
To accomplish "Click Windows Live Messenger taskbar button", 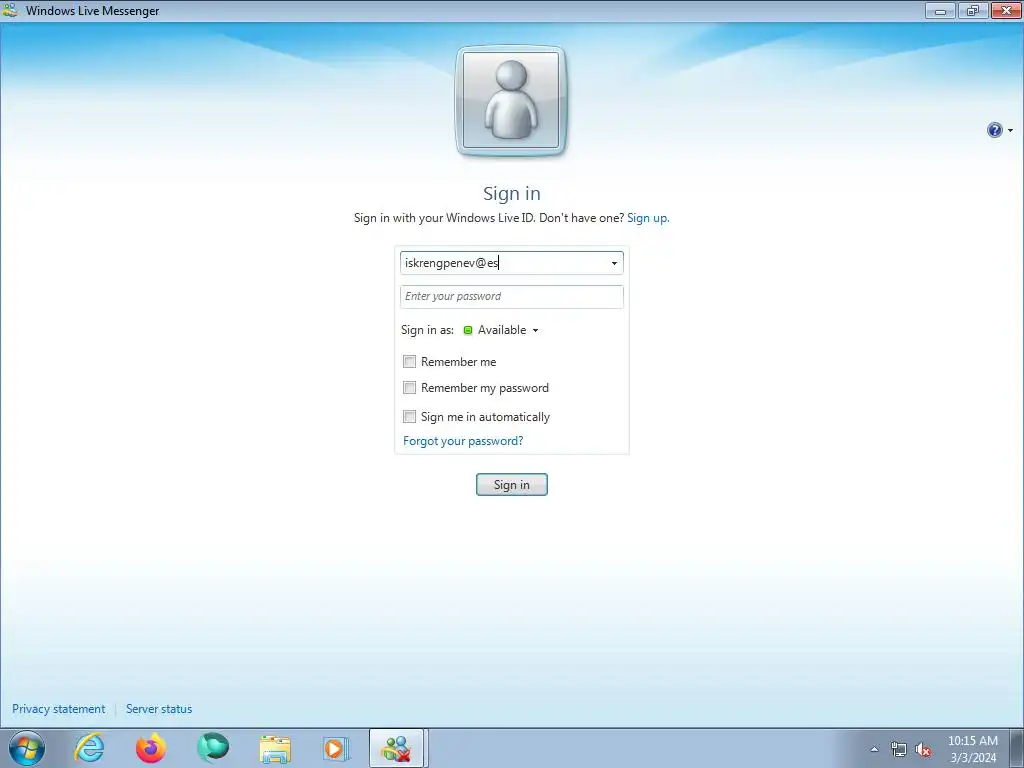I will [x=398, y=748].
